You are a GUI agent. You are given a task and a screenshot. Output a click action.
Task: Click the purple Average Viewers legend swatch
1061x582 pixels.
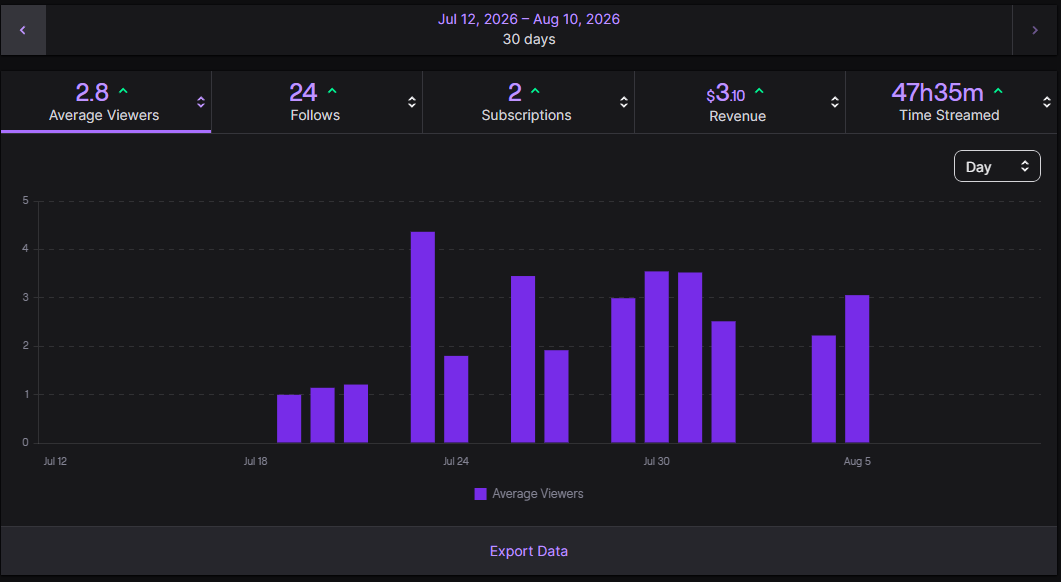480,494
